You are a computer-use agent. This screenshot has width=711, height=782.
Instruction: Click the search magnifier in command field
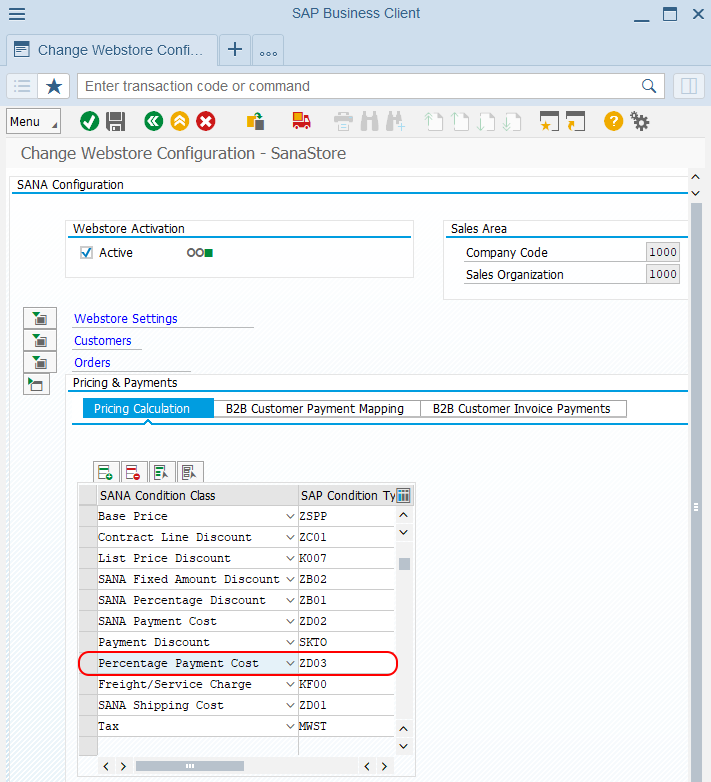pyautogui.click(x=649, y=86)
